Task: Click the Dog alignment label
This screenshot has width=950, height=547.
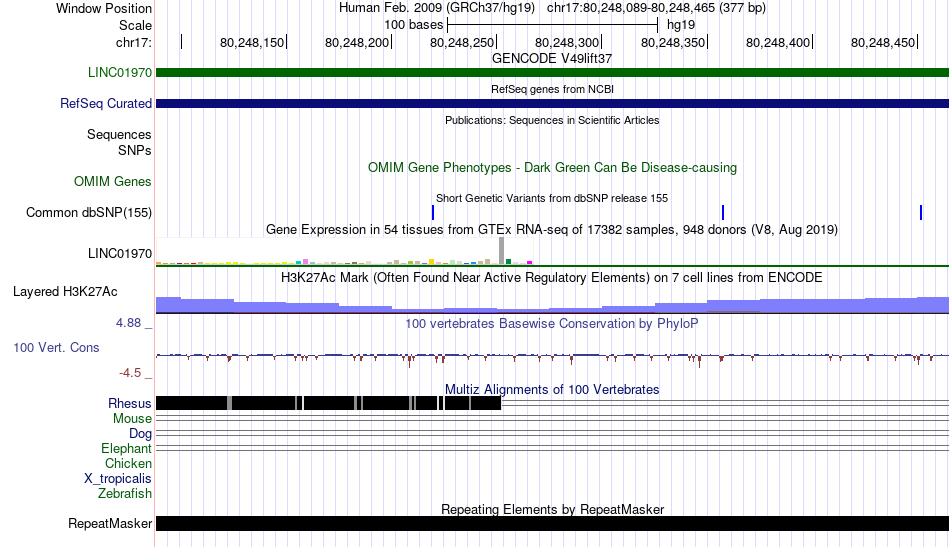Action: (x=140, y=434)
